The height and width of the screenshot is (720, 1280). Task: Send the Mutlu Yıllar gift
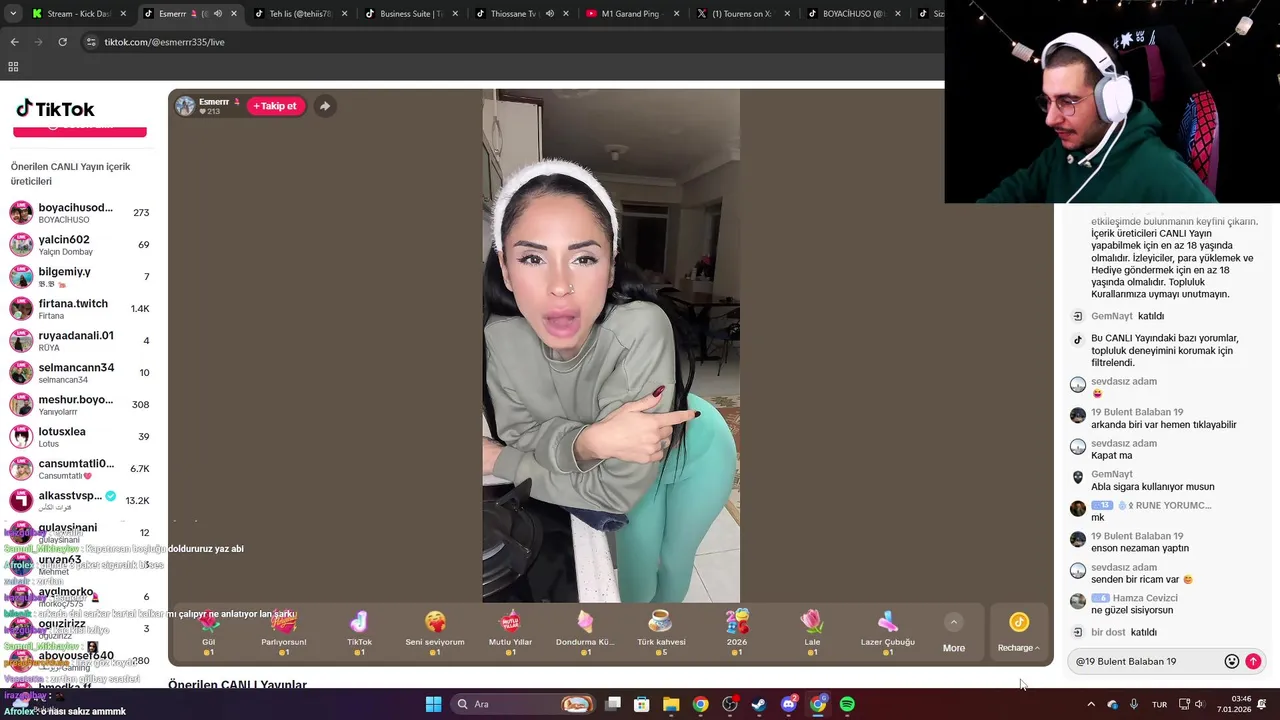[x=510, y=630]
